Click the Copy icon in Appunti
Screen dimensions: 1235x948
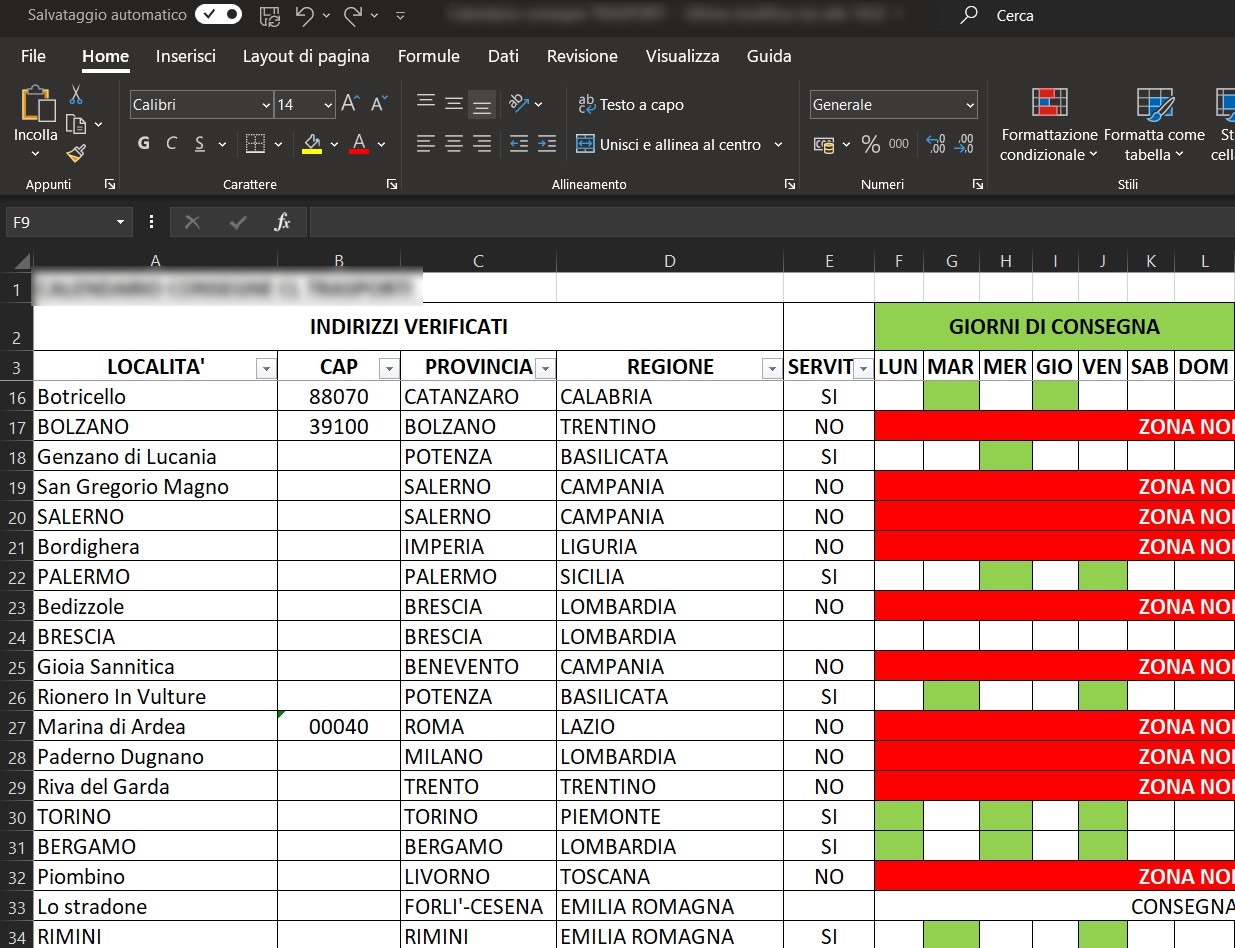tap(76, 124)
